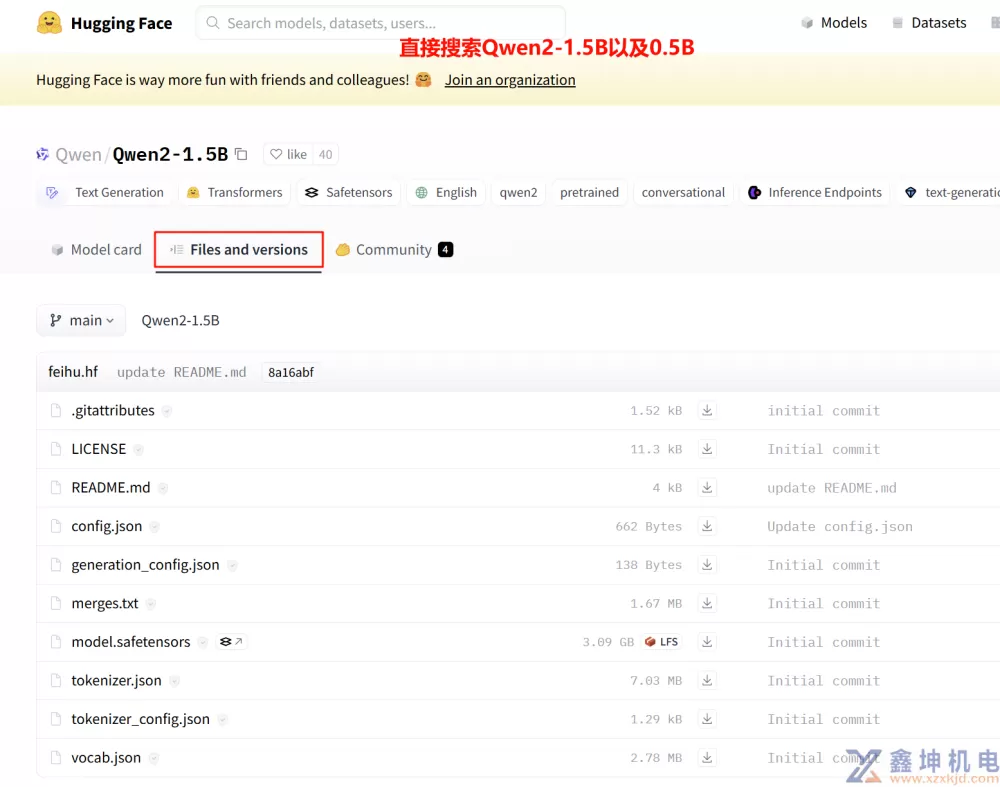Download tokenizer_config.json via download icon
Screen dimensions: 1000x787
707,719
